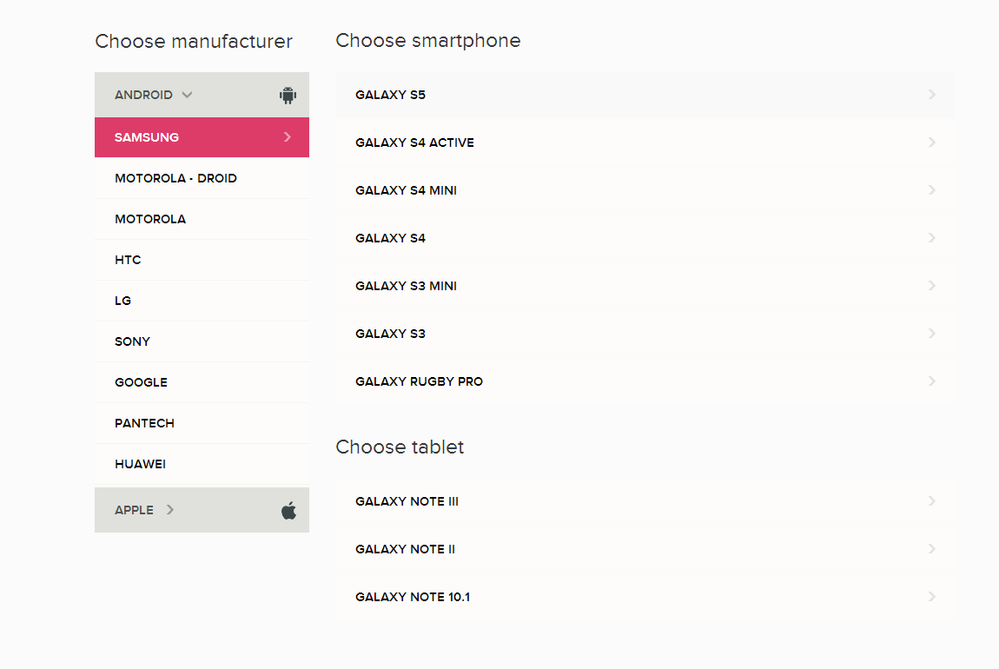Select Huawei manufacturer entry

coord(202,464)
